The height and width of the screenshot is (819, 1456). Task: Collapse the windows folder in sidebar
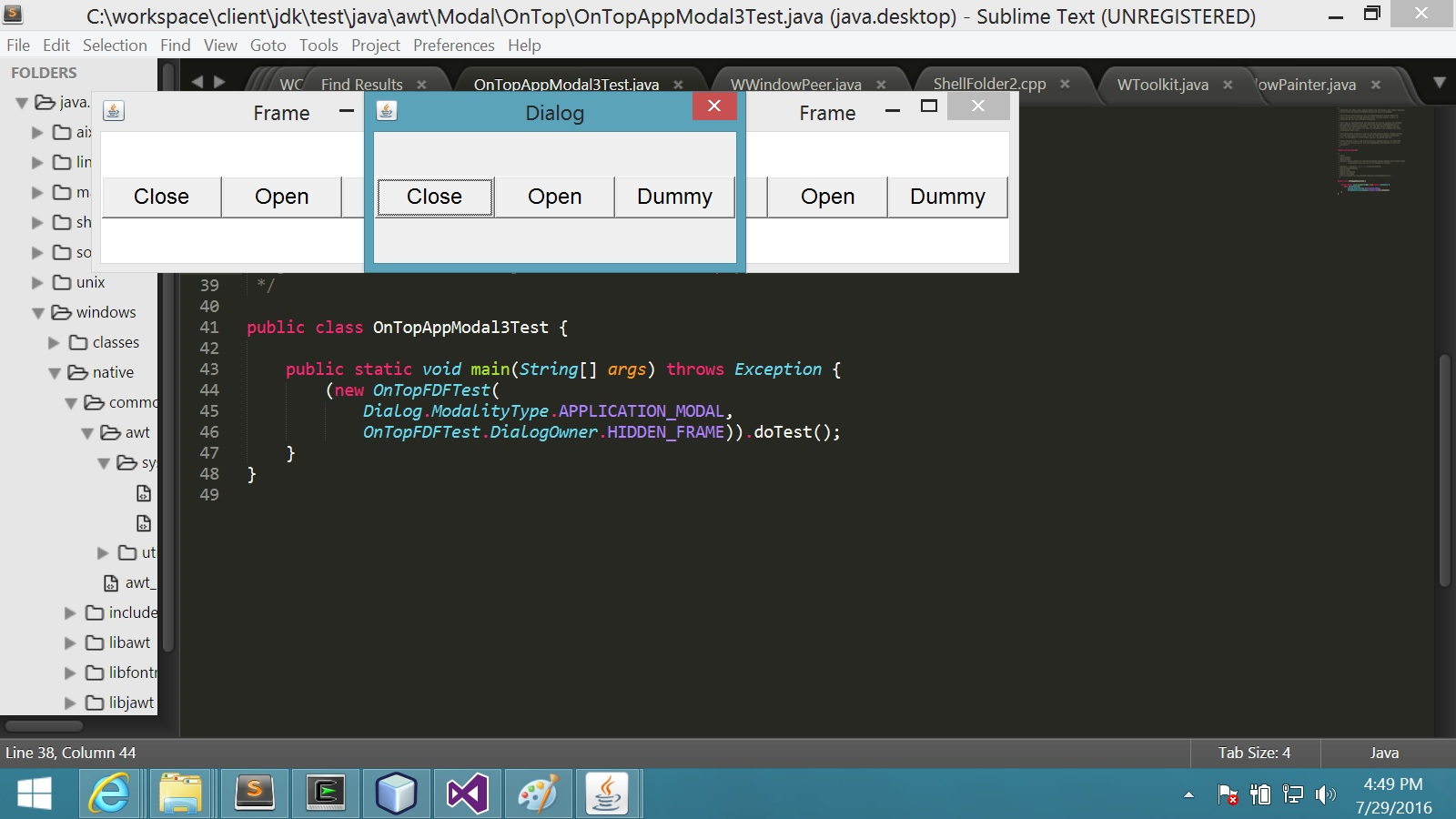pyautogui.click(x=38, y=313)
